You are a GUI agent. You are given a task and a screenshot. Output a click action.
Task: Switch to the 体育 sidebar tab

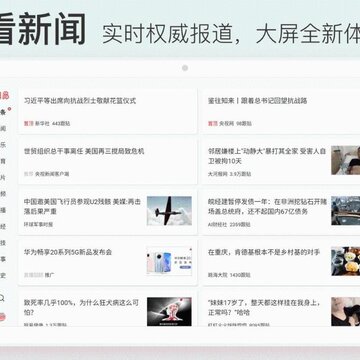(3, 161)
